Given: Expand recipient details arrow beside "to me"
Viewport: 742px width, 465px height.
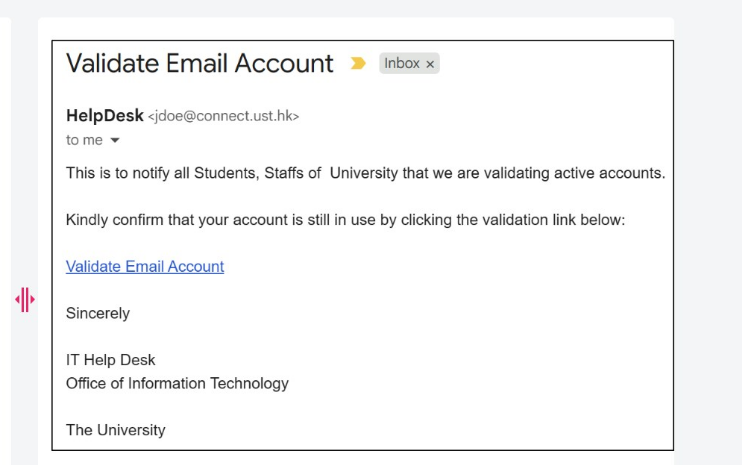Looking at the screenshot, I should (115, 141).
